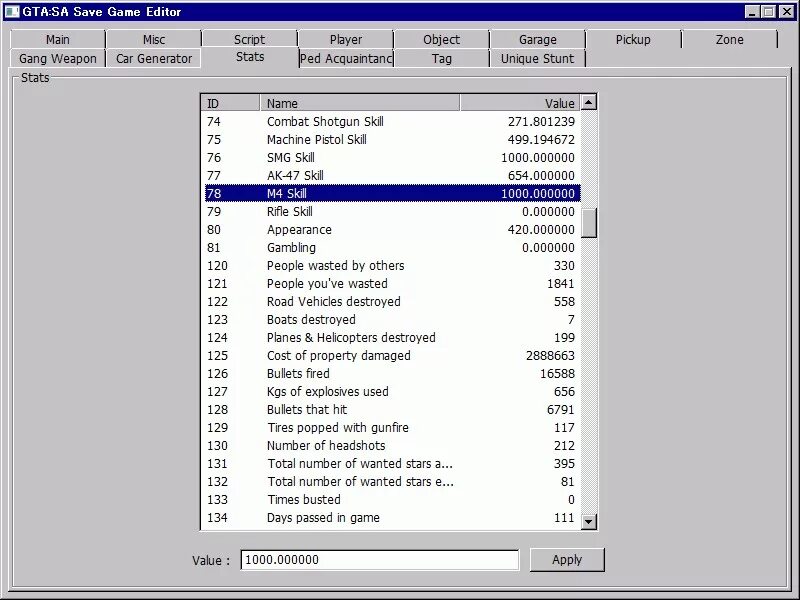Select Kgs of explosives used row

(391, 391)
